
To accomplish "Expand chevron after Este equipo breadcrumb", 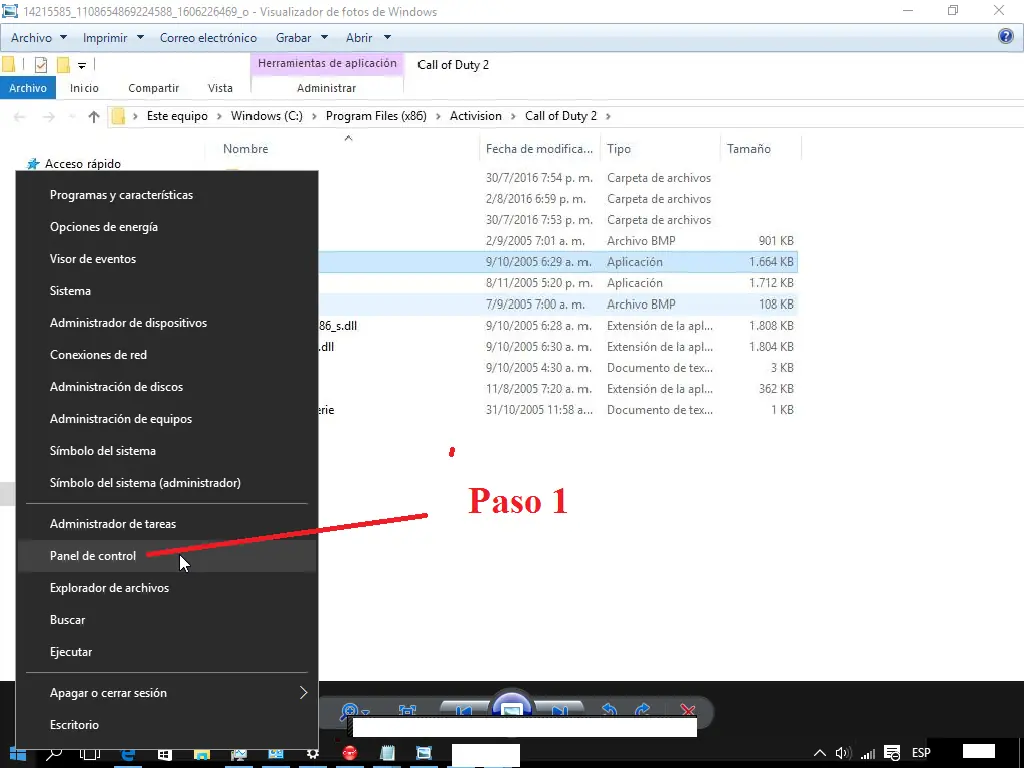I will [x=219, y=116].
